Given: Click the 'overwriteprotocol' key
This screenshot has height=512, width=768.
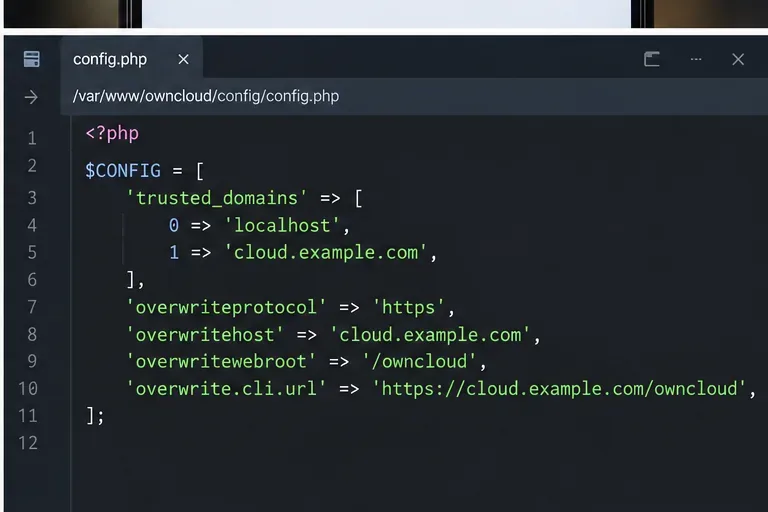Looking at the screenshot, I should coord(226,307).
